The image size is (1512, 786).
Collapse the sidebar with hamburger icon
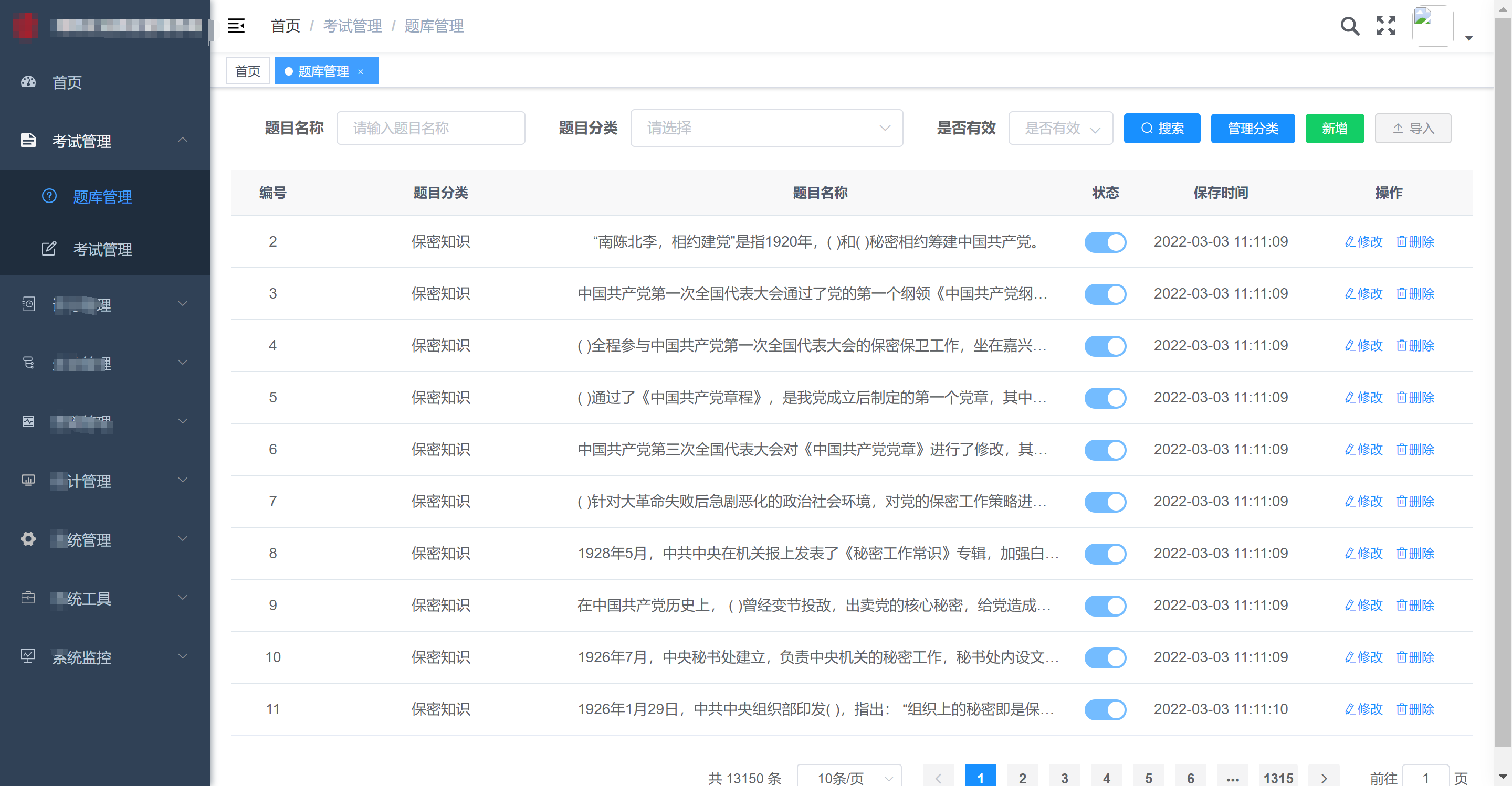(x=236, y=26)
